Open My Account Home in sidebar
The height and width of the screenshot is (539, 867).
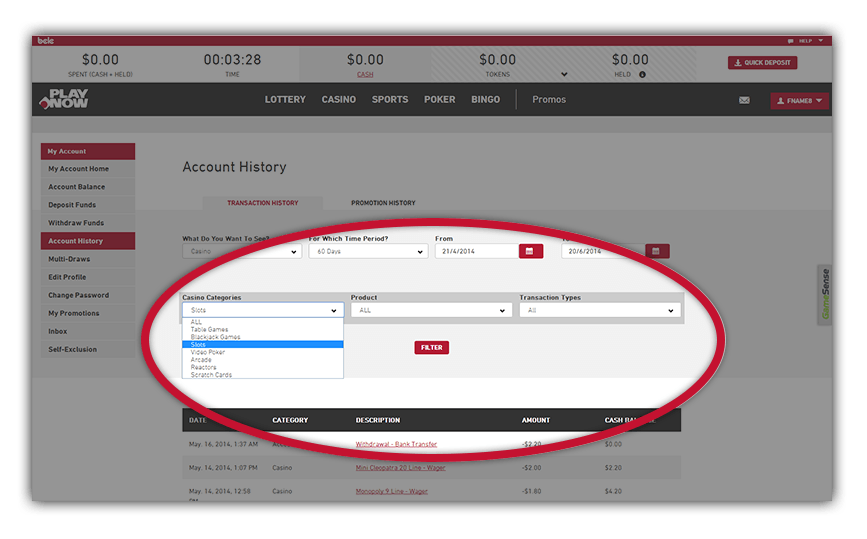[88, 169]
